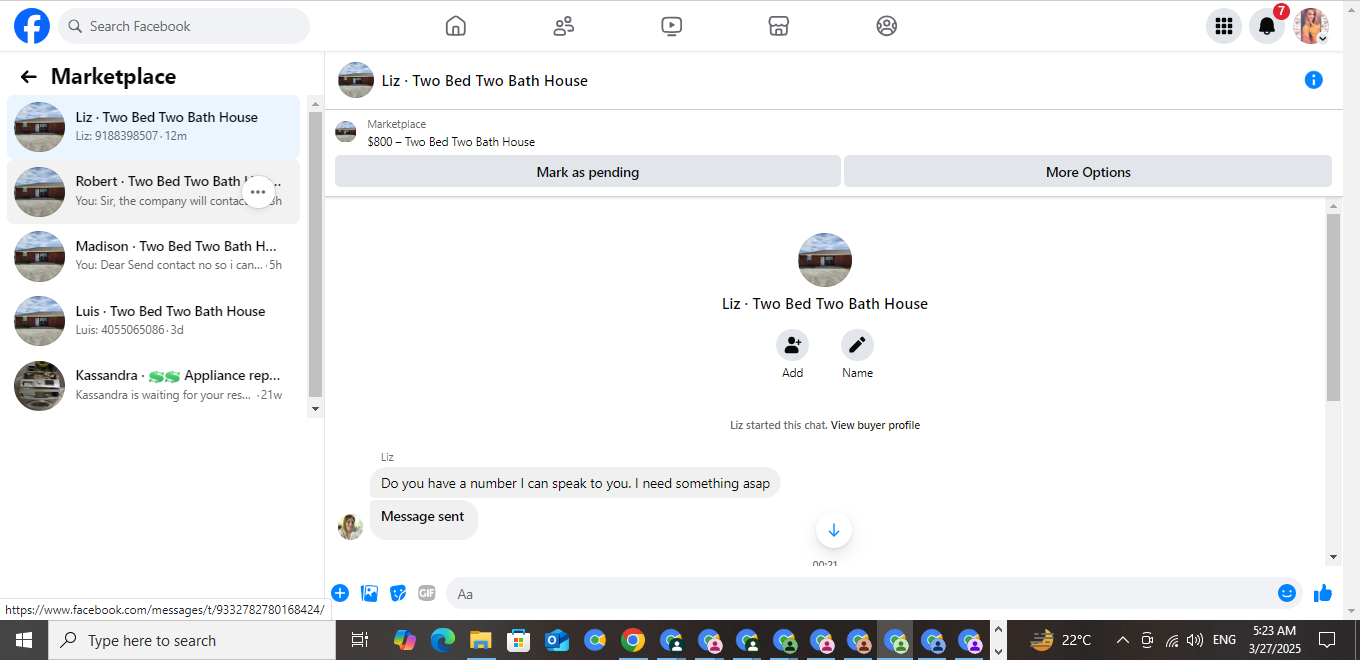
Task: Open options for Robert conversation
Action: point(258,192)
